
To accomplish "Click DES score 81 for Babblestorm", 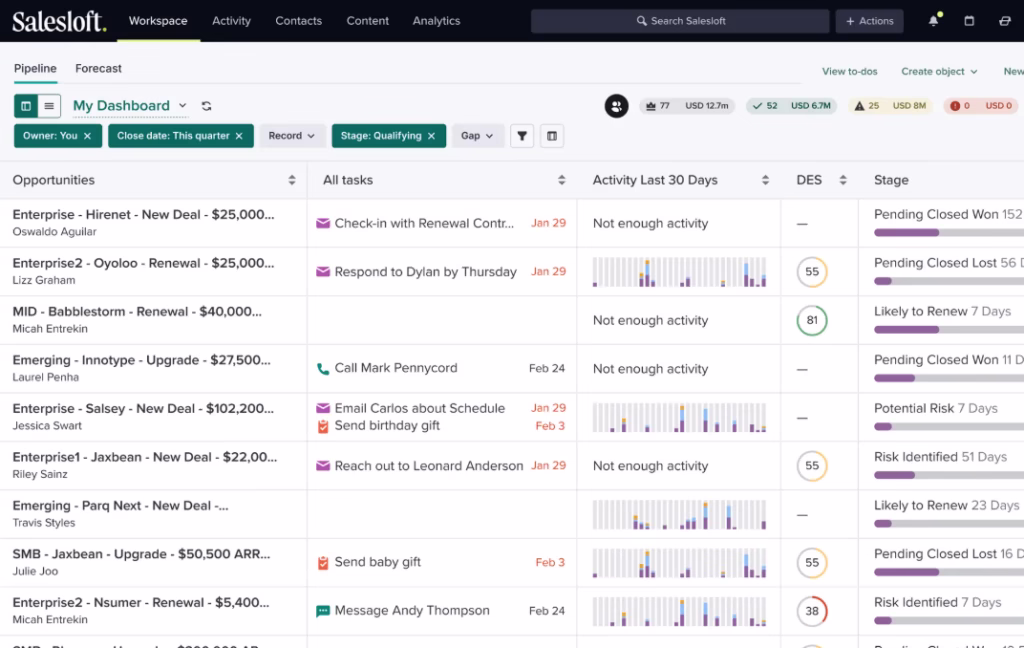I will tap(812, 320).
